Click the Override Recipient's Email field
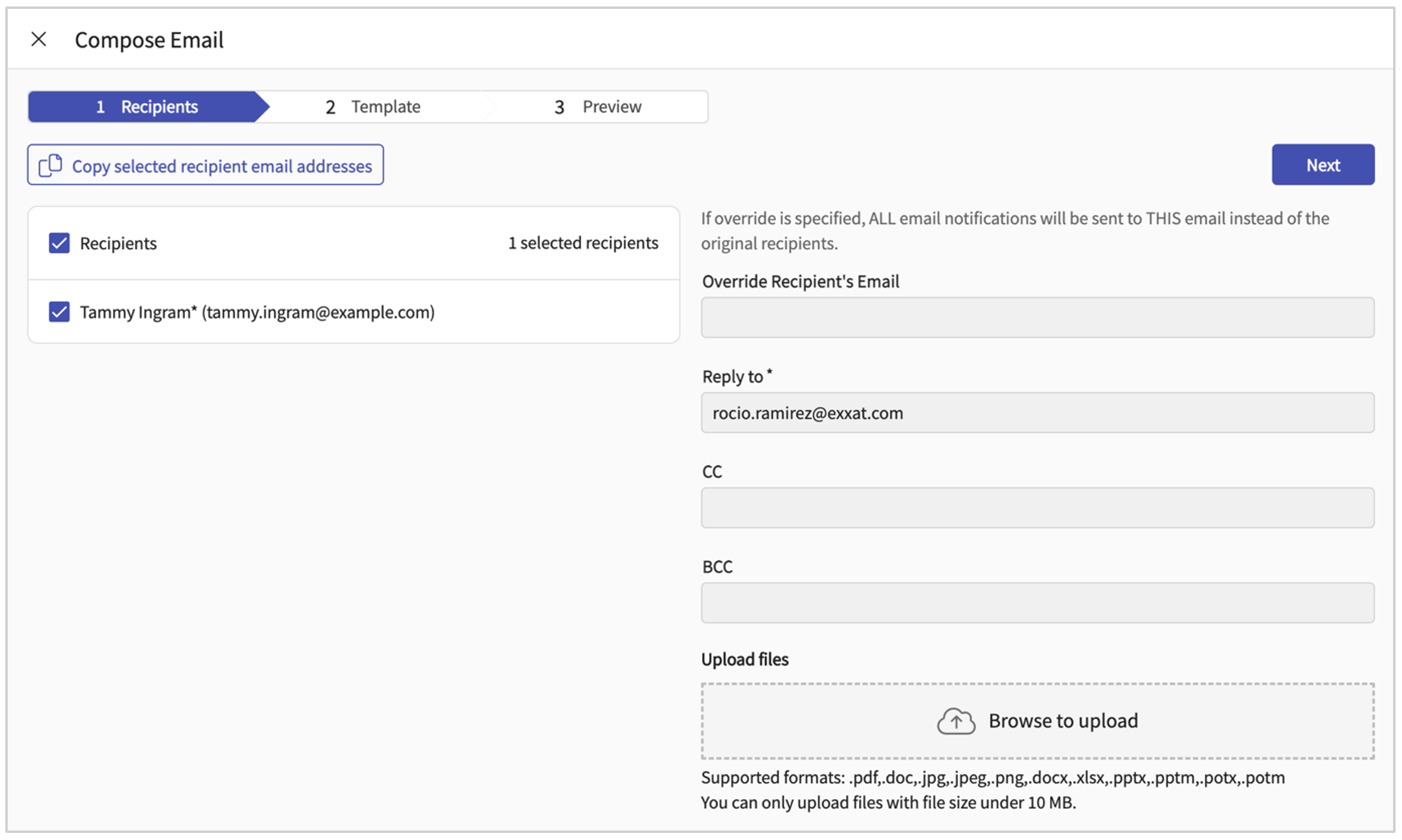The image size is (1402, 840). point(1037,317)
